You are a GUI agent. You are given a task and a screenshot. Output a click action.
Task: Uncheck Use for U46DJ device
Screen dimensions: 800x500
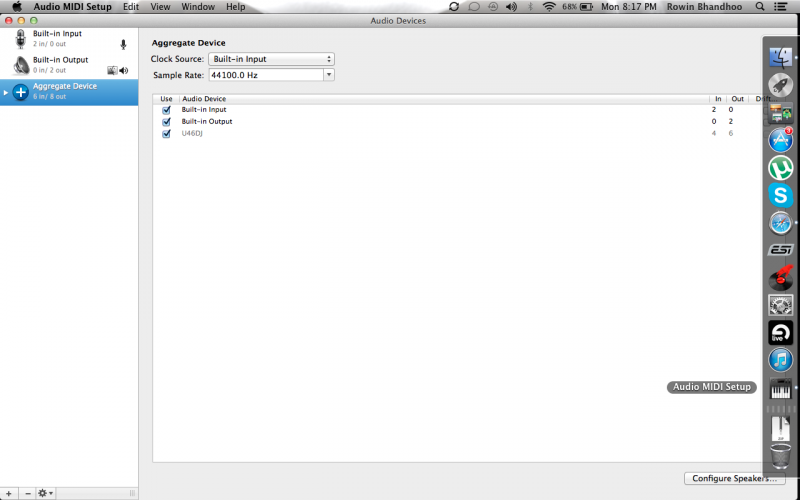166,134
